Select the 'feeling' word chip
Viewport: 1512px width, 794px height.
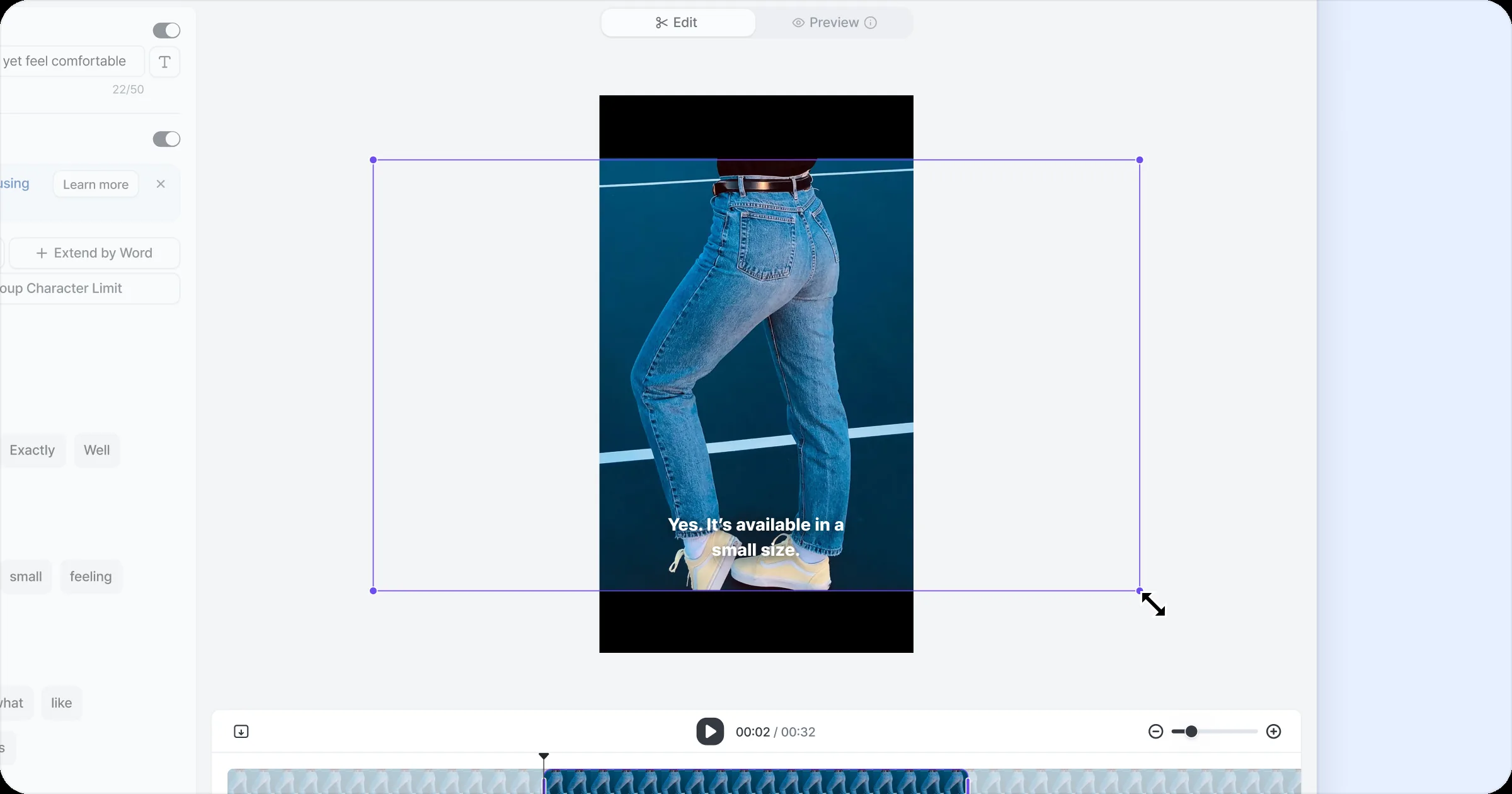[91, 577]
